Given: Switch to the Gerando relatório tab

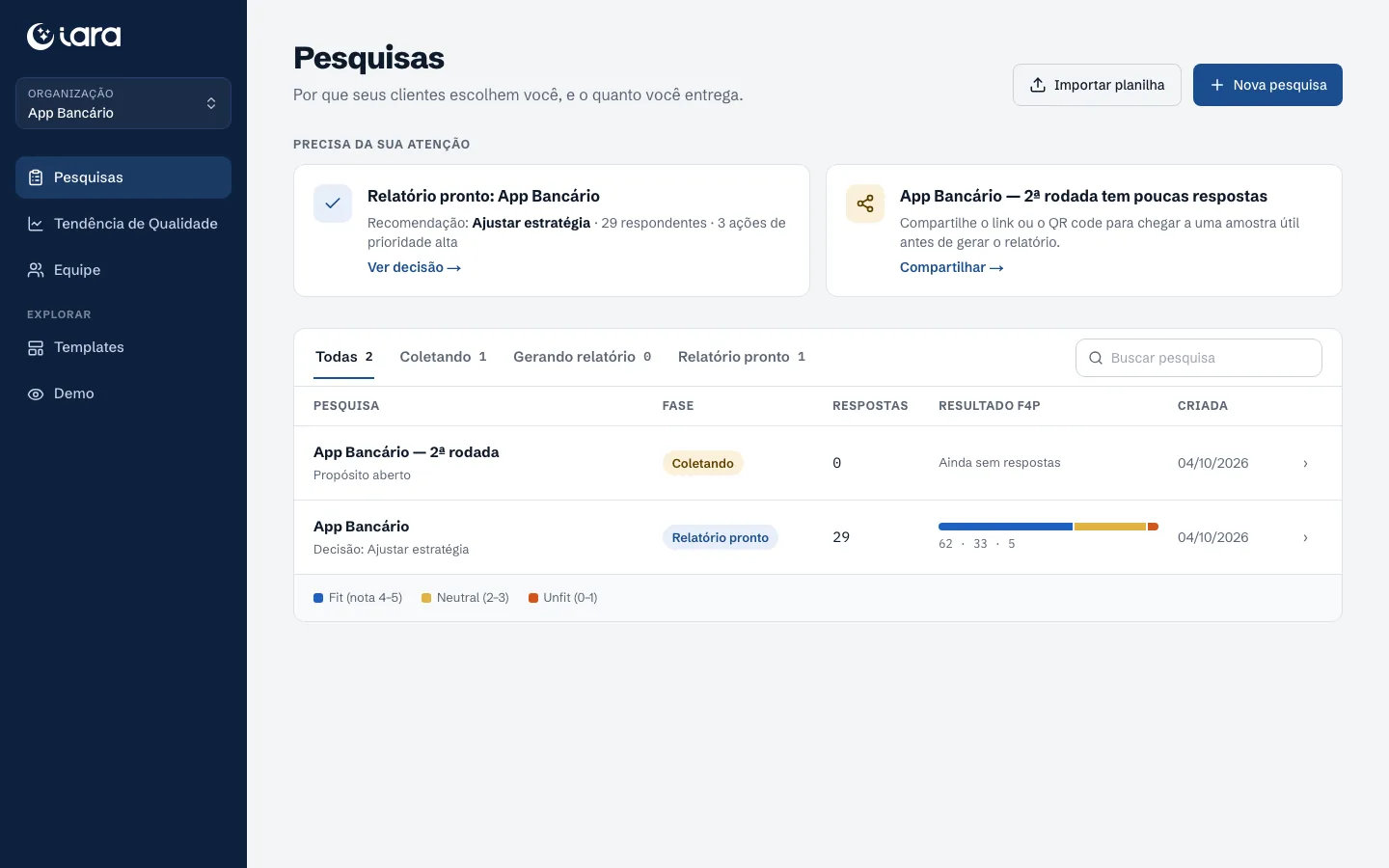Looking at the screenshot, I should 582,357.
